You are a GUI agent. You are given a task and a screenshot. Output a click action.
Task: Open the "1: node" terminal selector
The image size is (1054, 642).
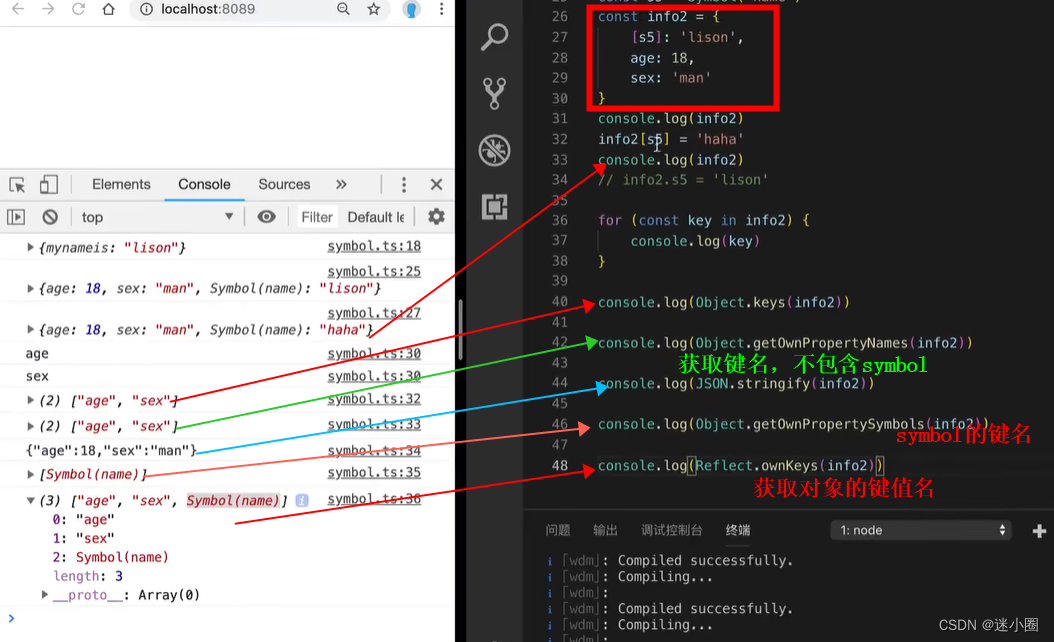[x=921, y=530]
